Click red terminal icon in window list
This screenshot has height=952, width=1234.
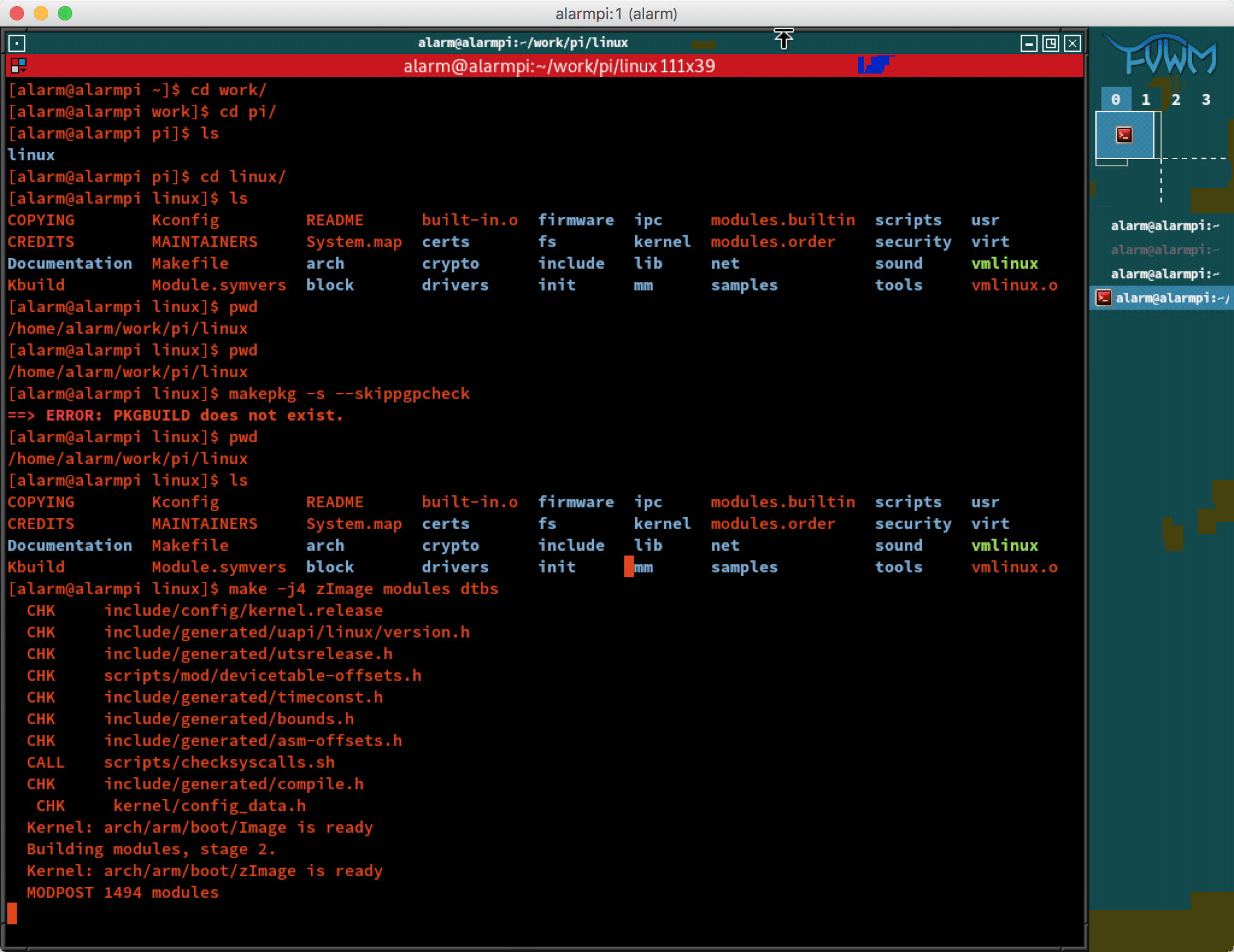pyautogui.click(x=1103, y=298)
